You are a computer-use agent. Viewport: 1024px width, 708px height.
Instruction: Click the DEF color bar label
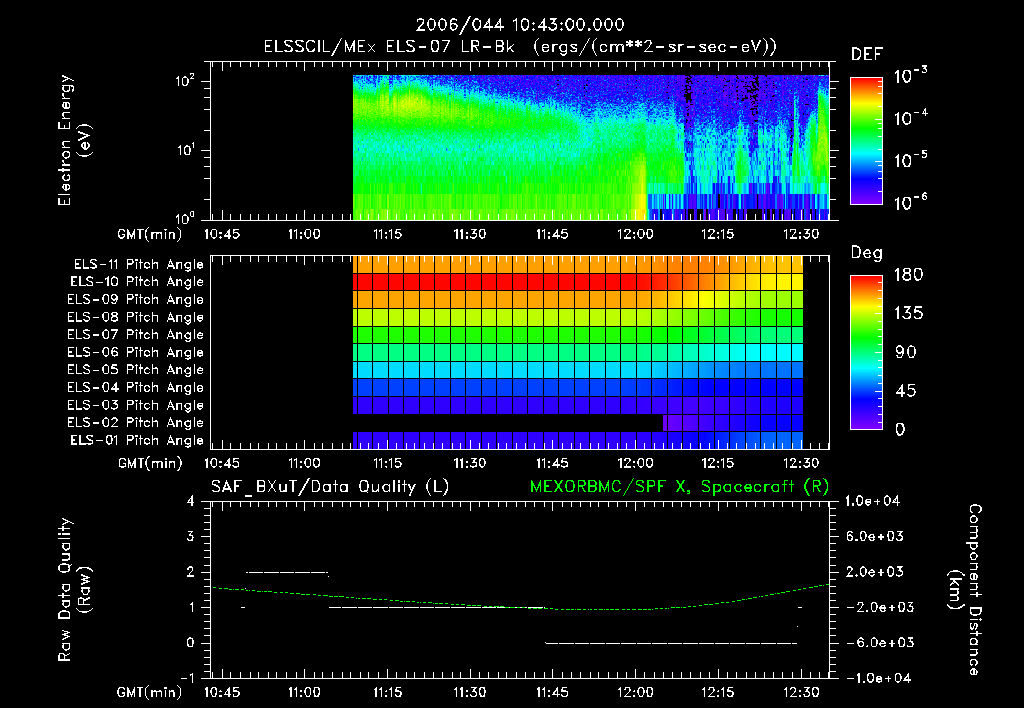867,55
